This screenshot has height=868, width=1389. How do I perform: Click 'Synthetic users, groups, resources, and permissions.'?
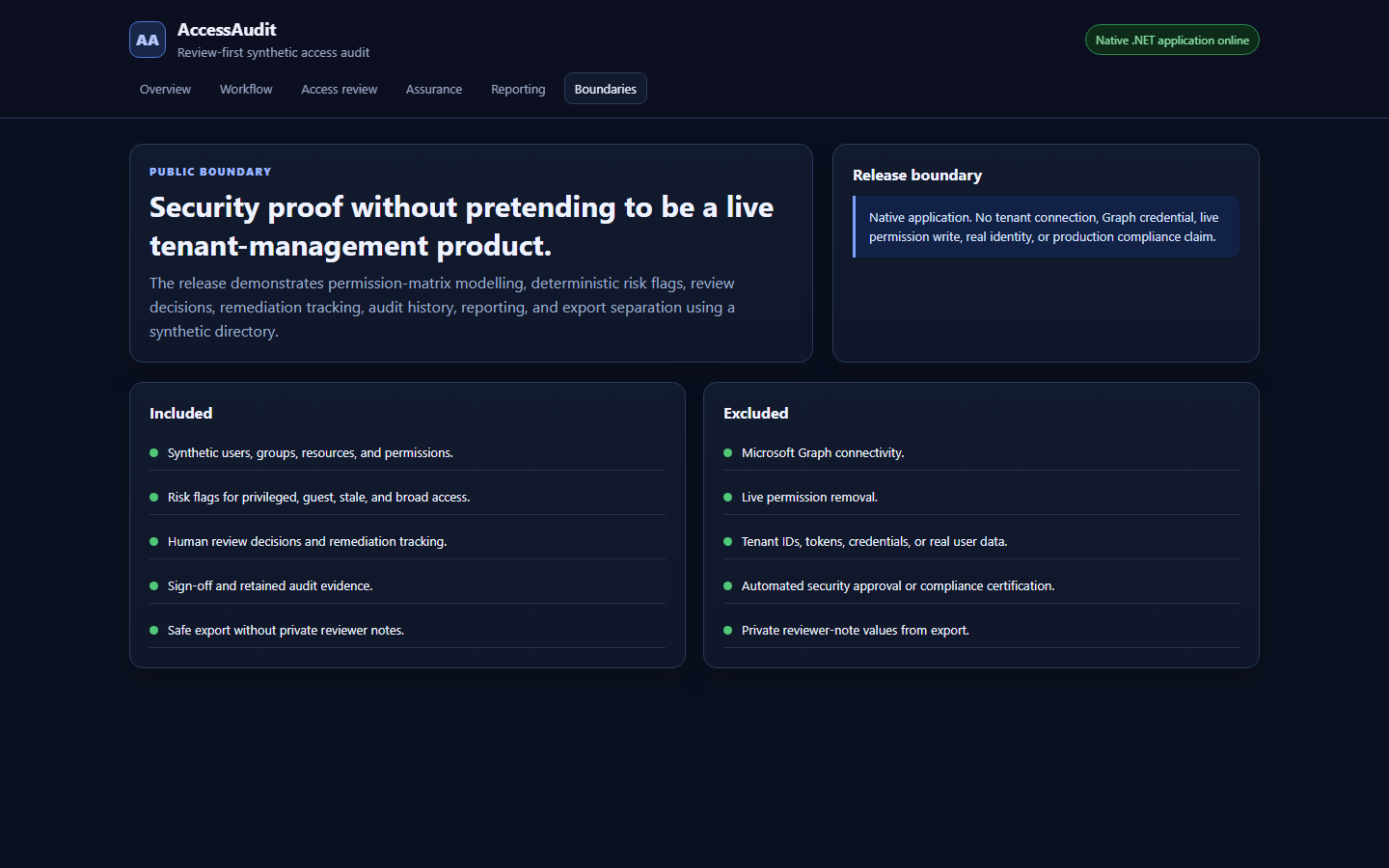(311, 452)
